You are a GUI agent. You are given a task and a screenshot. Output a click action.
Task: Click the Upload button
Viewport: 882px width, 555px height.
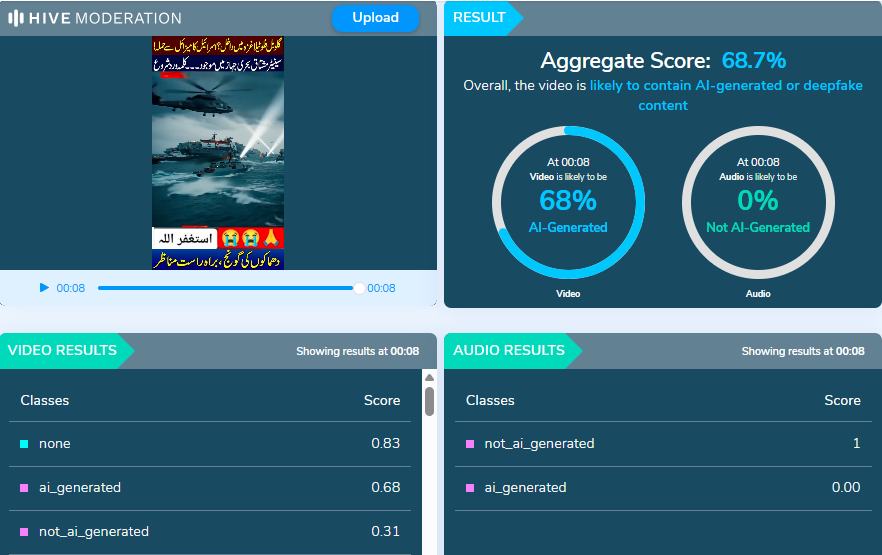tap(375, 18)
